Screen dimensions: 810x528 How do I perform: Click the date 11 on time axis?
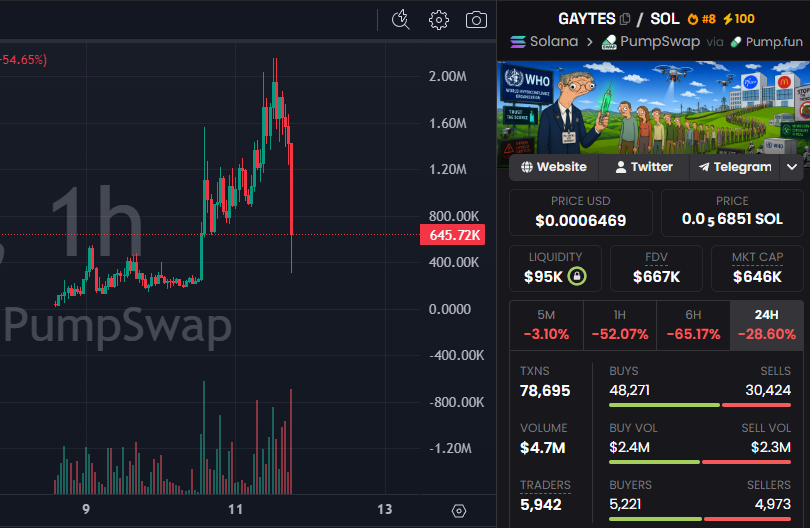click(235, 509)
